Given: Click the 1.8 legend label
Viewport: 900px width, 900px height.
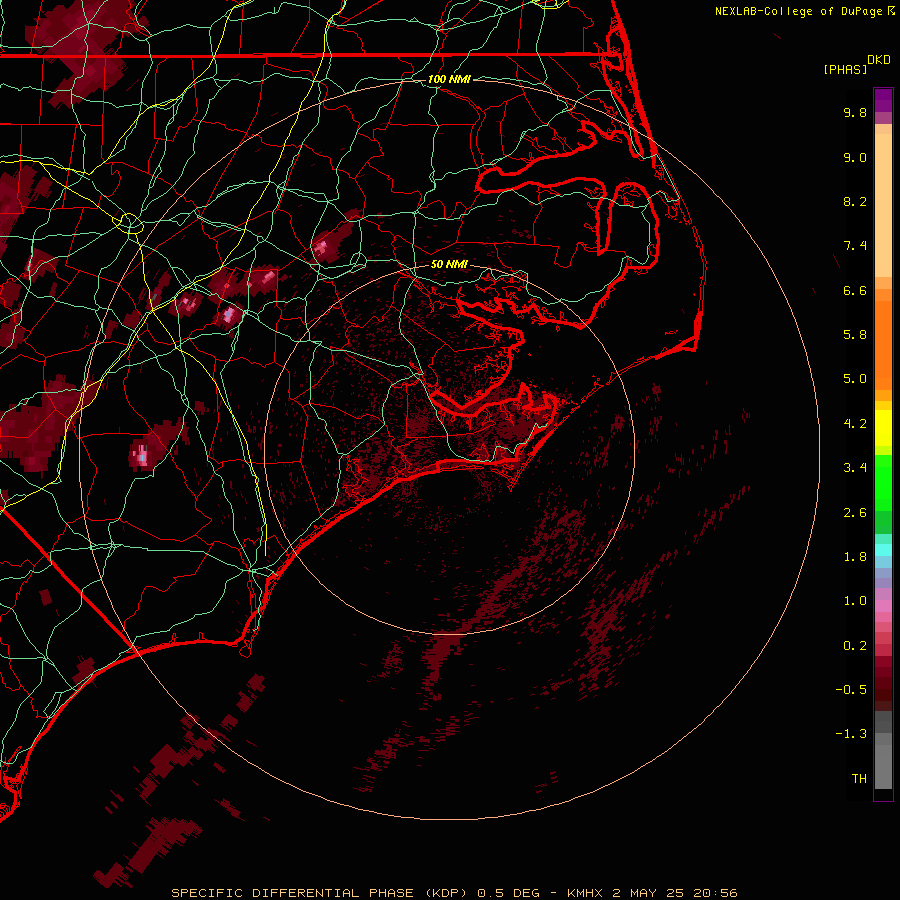Looking at the screenshot, I should tap(855, 557).
